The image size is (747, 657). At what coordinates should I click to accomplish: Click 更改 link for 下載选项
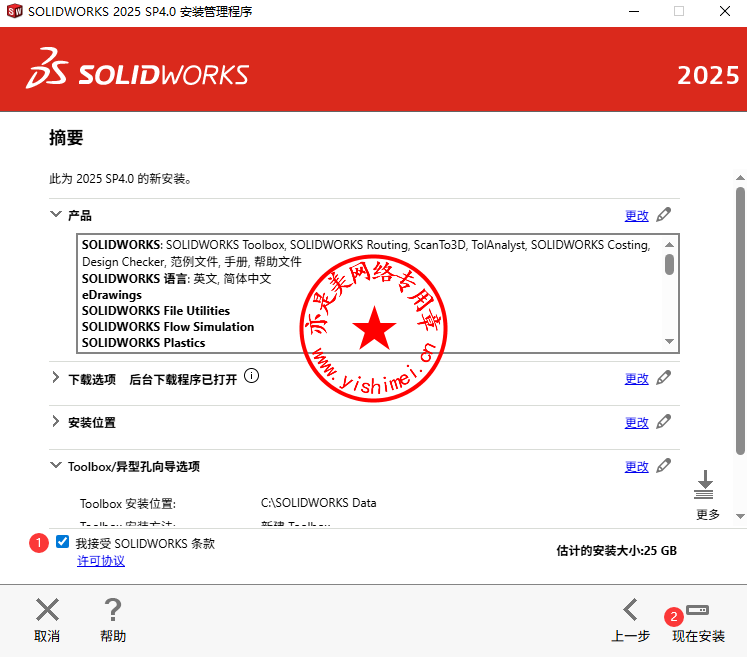[x=636, y=379]
